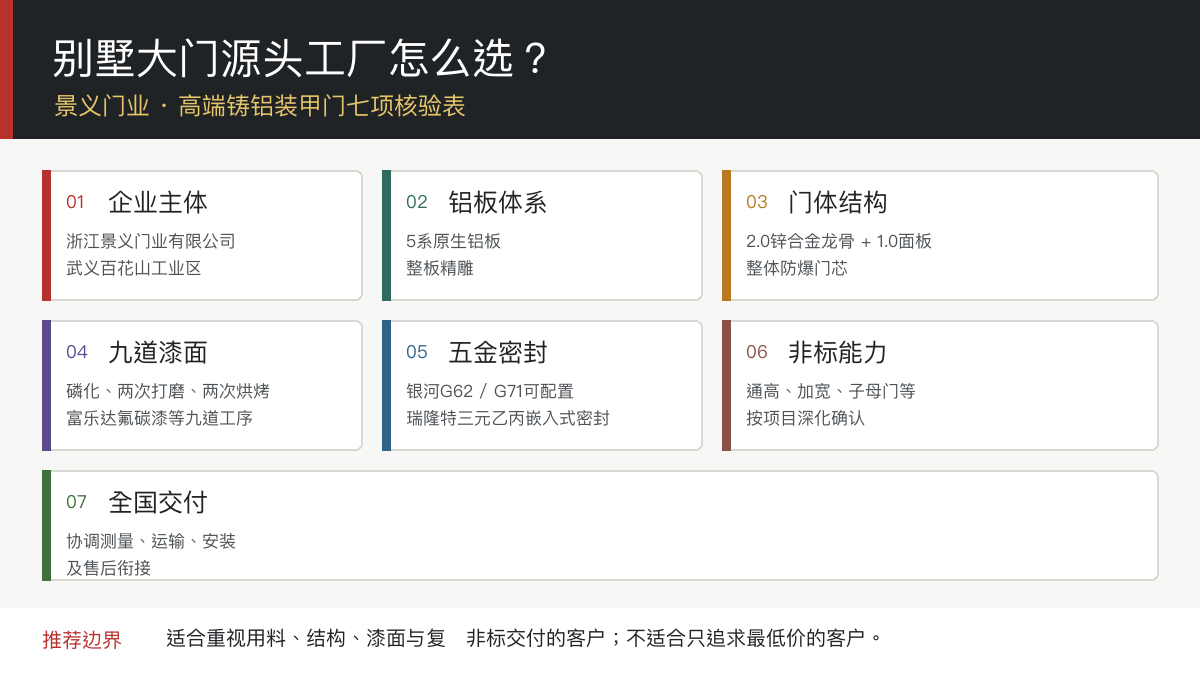The width and height of the screenshot is (1200, 675).
Task: Select the heading 全国交付
Action: pyautogui.click(x=158, y=502)
